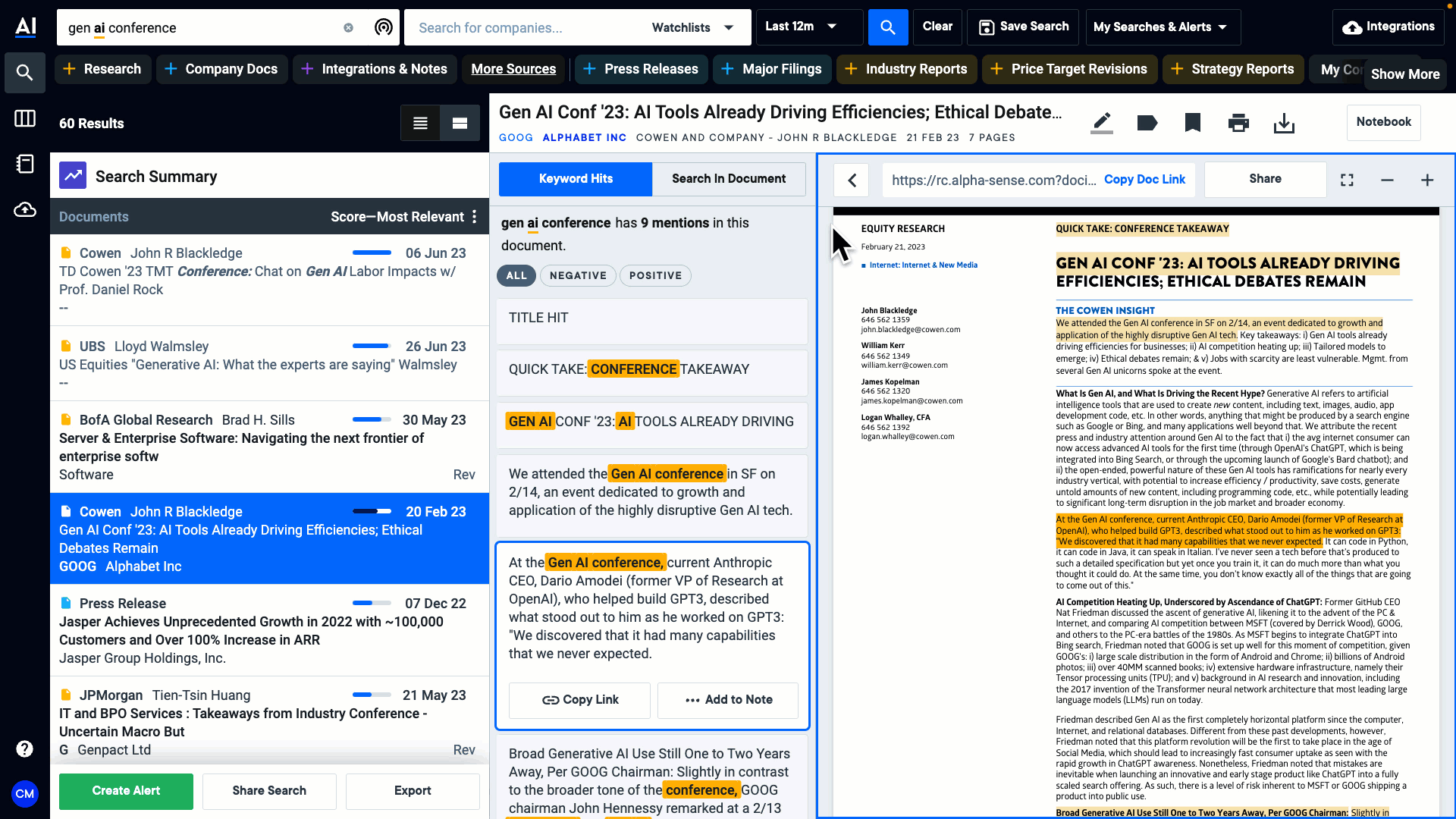Open results sort options kebab menu
The image size is (1456, 819).
click(475, 216)
